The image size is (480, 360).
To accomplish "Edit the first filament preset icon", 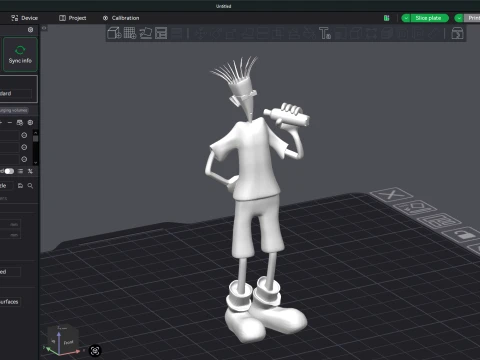I will pos(24,135).
